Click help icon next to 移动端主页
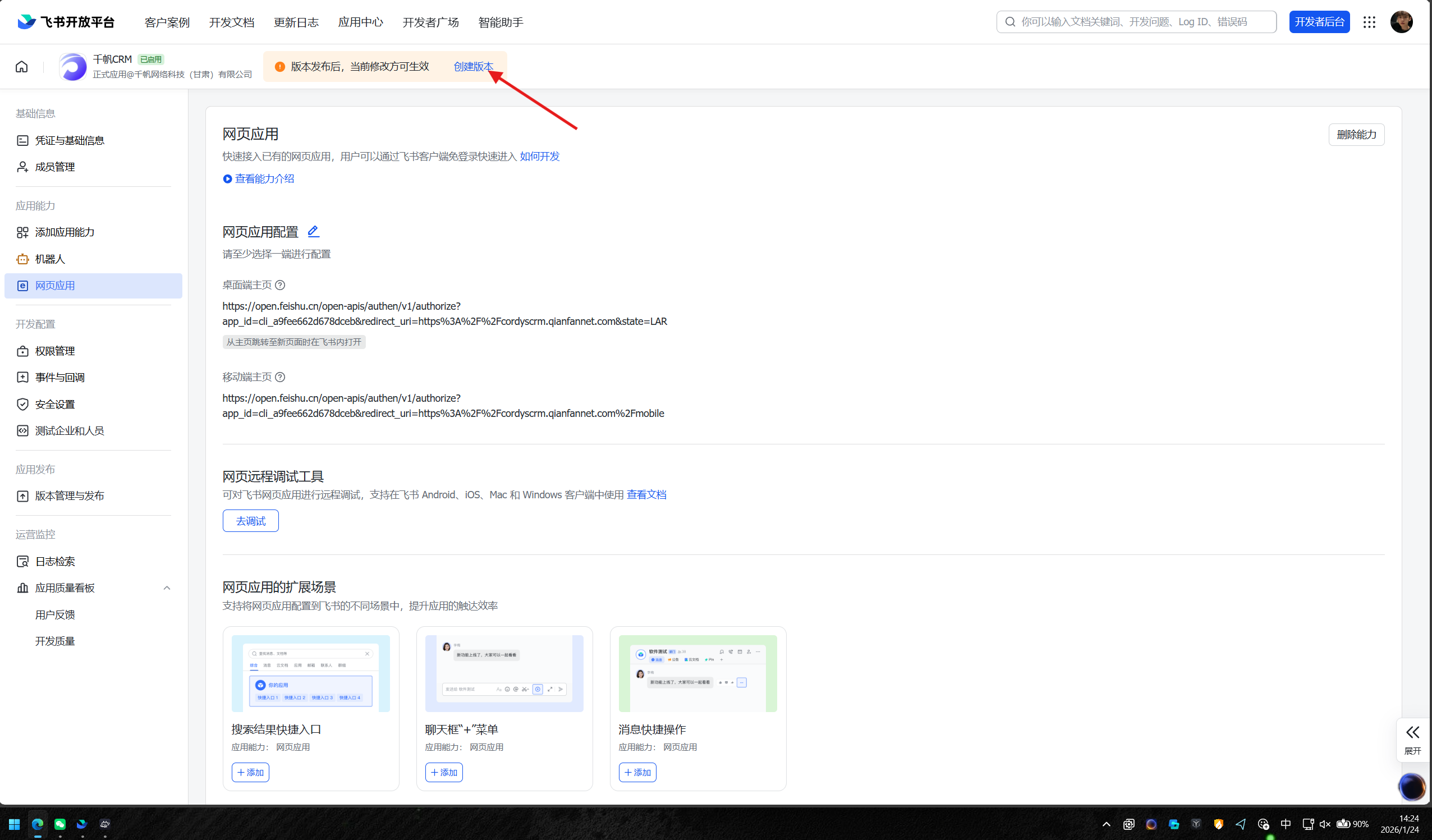Image resolution: width=1432 pixels, height=840 pixels. (280, 377)
